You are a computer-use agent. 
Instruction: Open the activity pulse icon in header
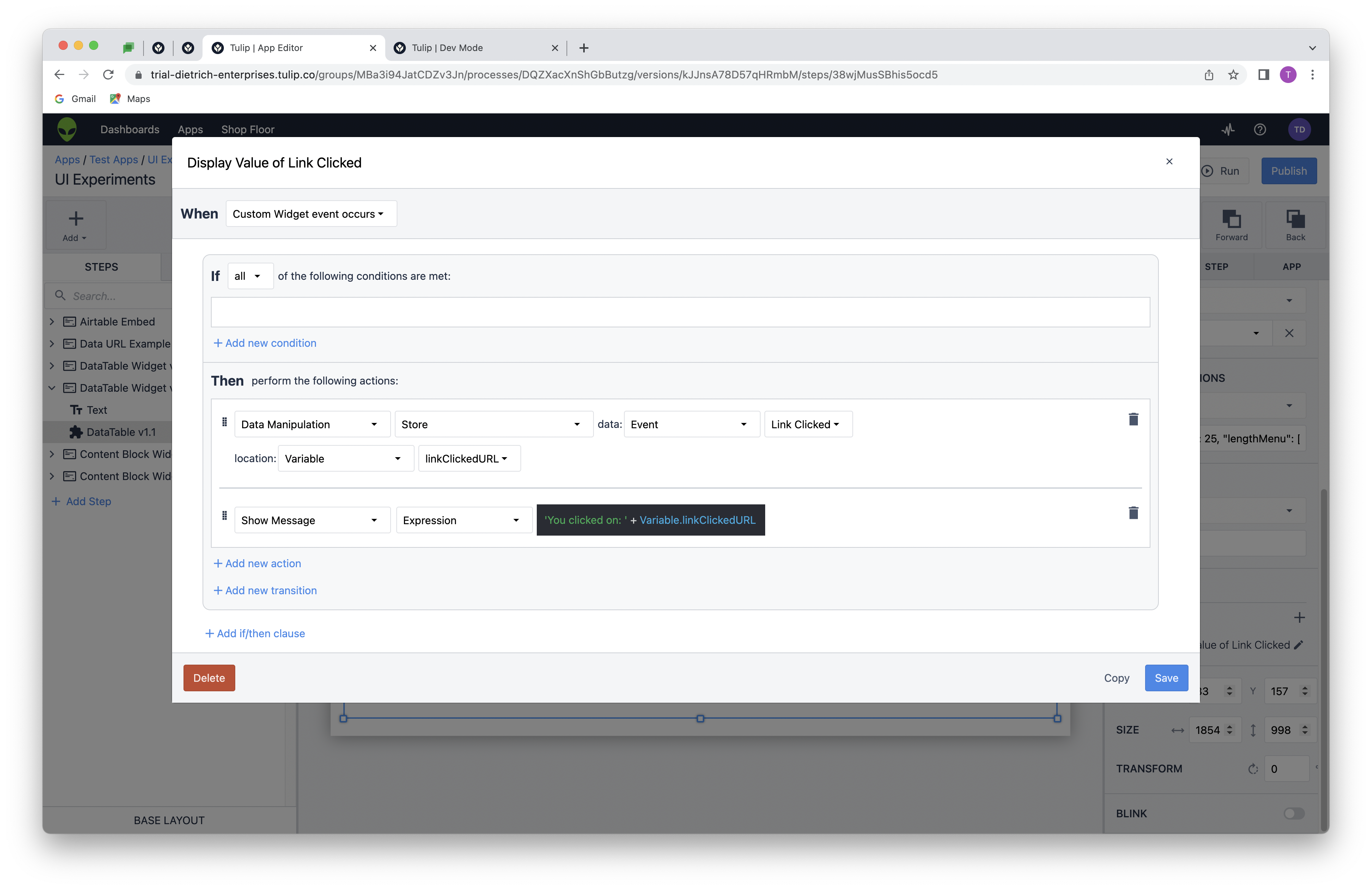pyautogui.click(x=1228, y=129)
